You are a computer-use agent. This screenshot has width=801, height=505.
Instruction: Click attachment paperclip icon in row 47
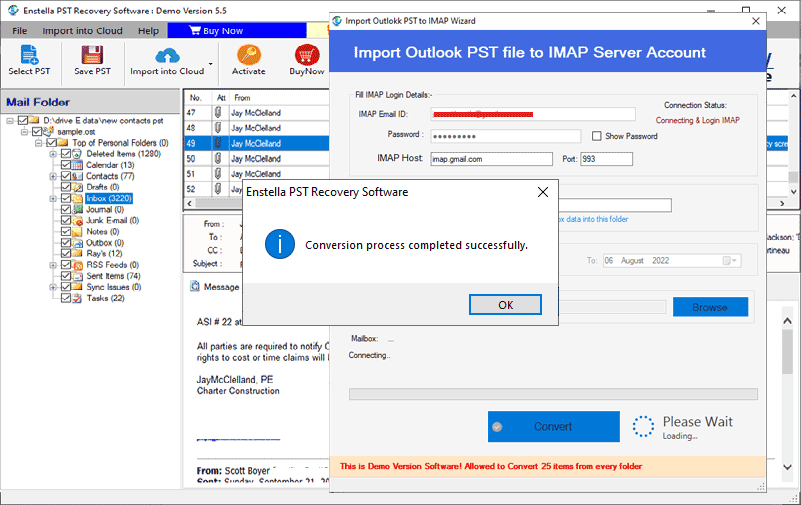pyautogui.click(x=218, y=112)
